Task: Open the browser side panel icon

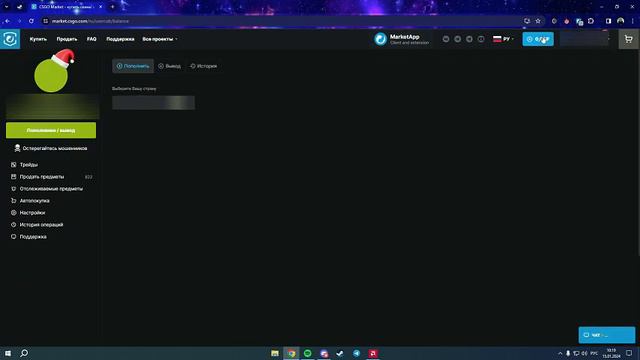Action: (608, 21)
